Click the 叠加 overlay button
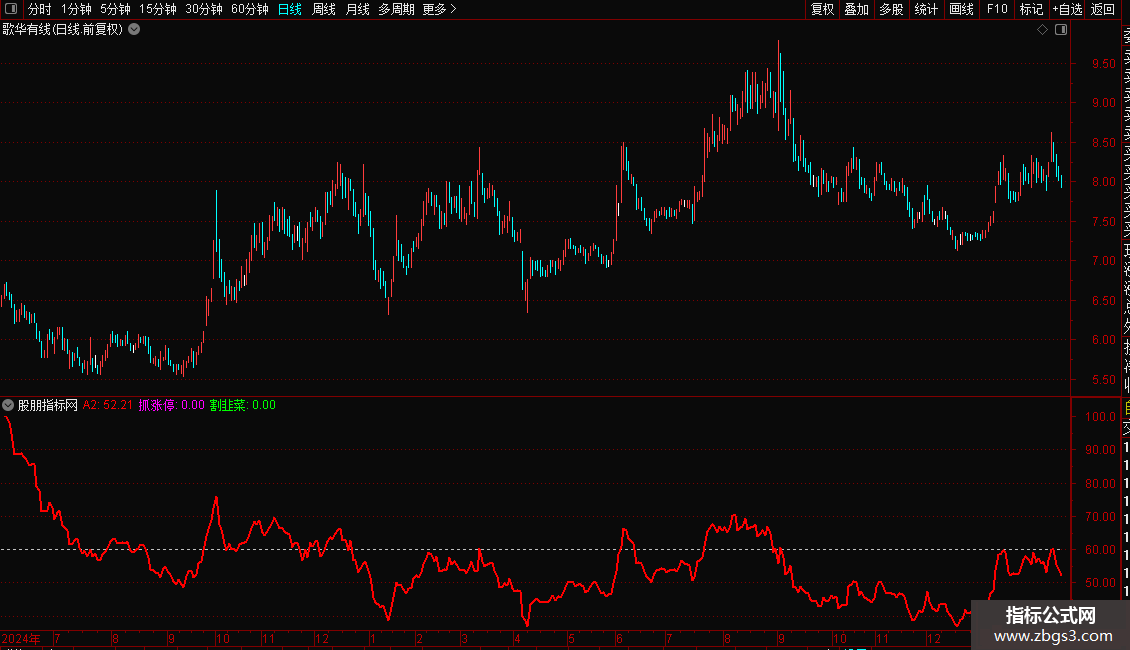The width and height of the screenshot is (1130, 650). 857,9
